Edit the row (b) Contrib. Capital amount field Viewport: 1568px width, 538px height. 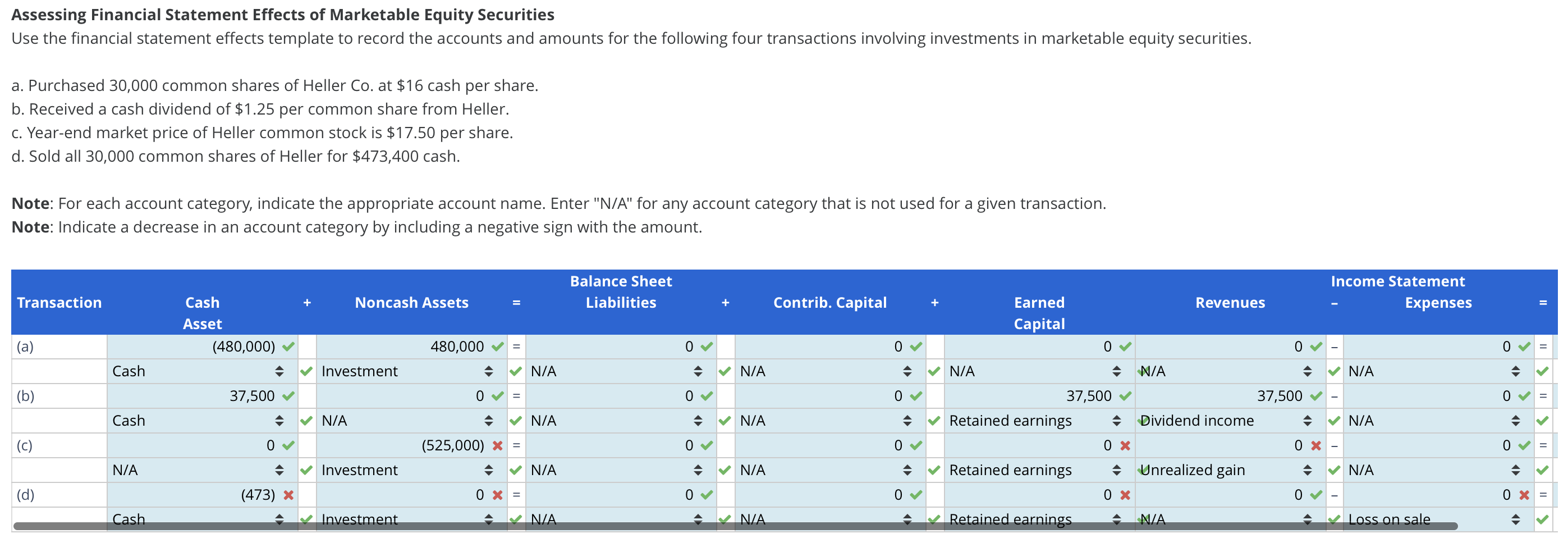click(x=830, y=396)
